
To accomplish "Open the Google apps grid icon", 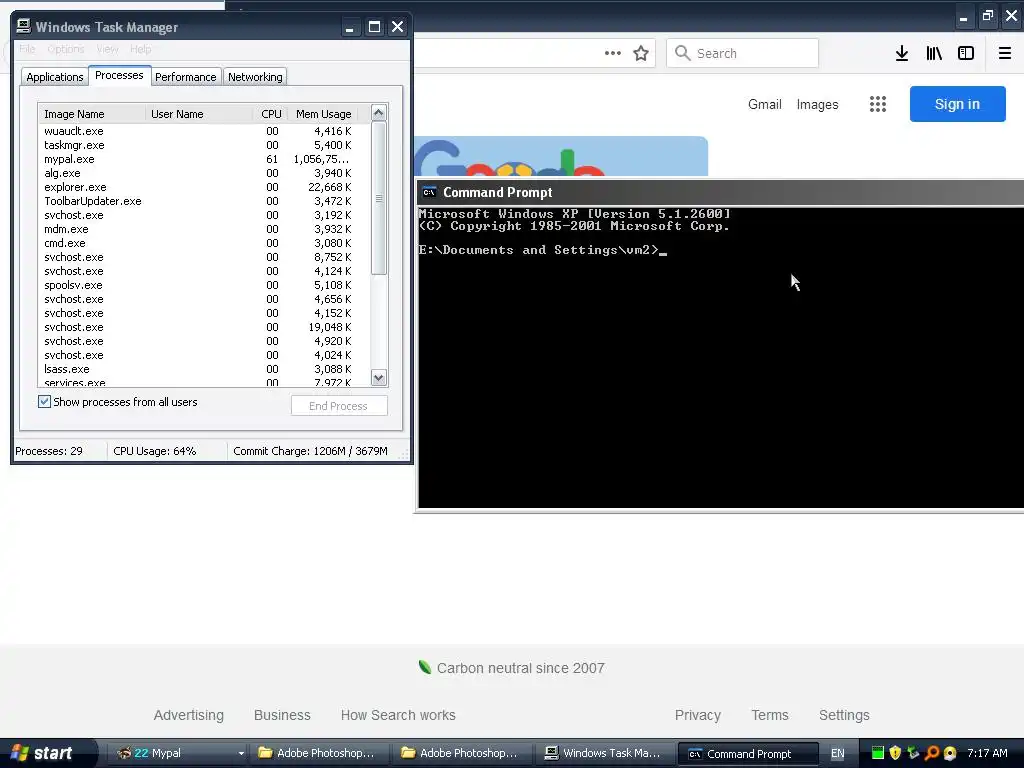I will pyautogui.click(x=878, y=104).
